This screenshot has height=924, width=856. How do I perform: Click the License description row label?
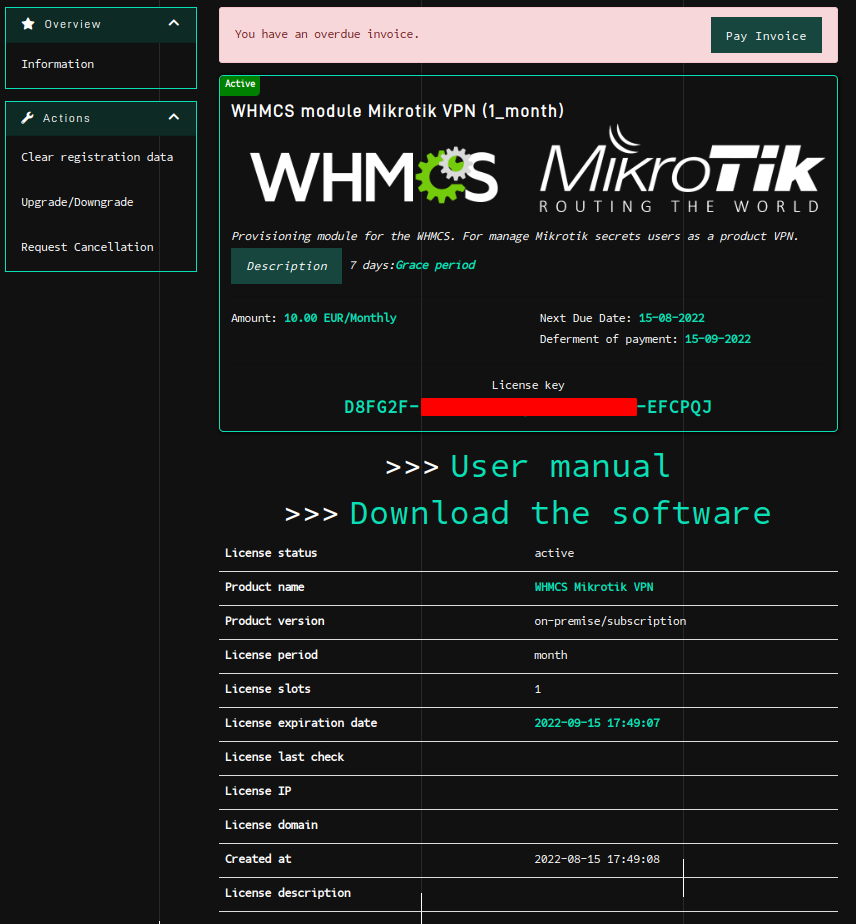tap(287, 893)
